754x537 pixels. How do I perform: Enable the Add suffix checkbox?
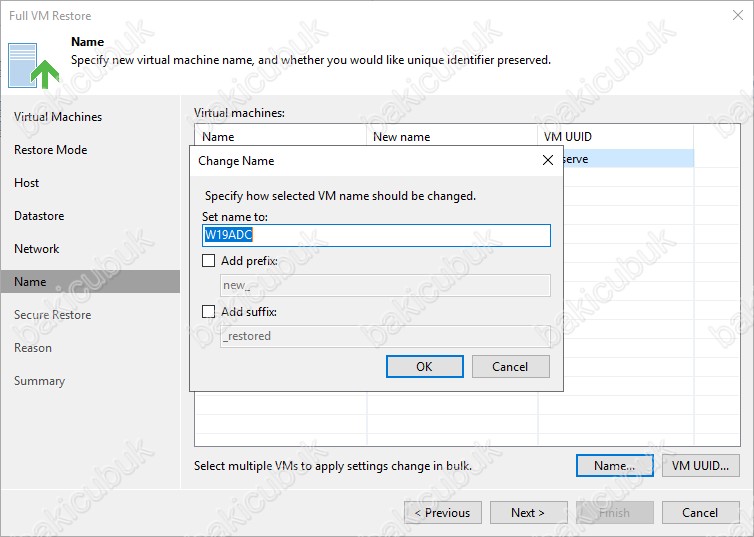208,312
